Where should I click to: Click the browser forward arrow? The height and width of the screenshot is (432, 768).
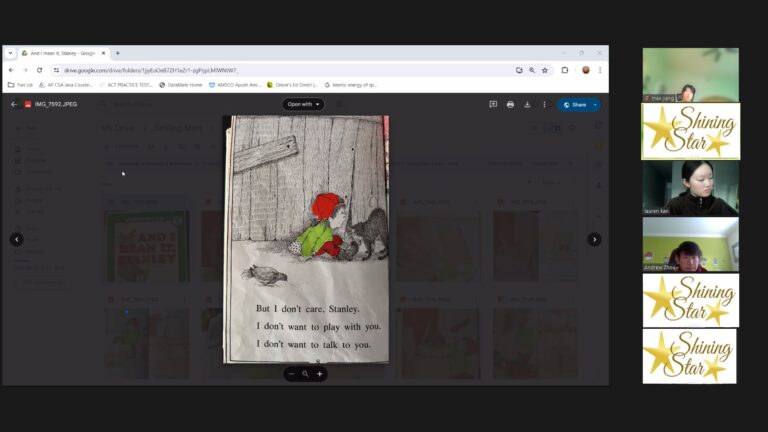(x=25, y=70)
